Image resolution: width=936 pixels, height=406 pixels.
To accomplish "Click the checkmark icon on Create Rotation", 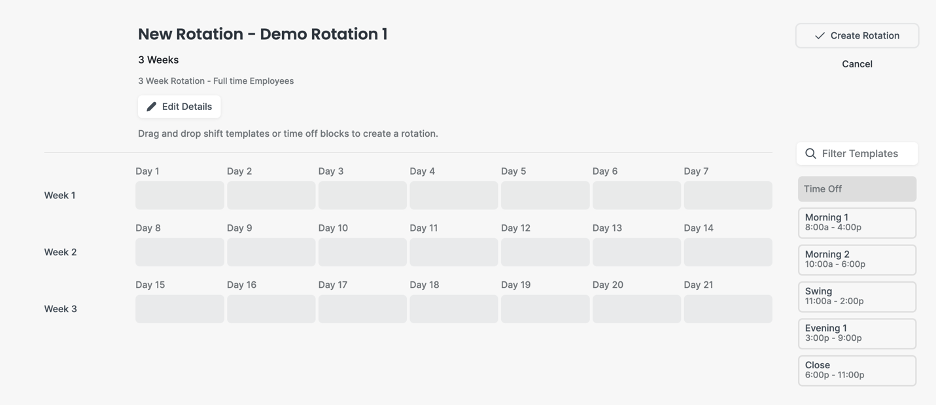I will 820,36.
